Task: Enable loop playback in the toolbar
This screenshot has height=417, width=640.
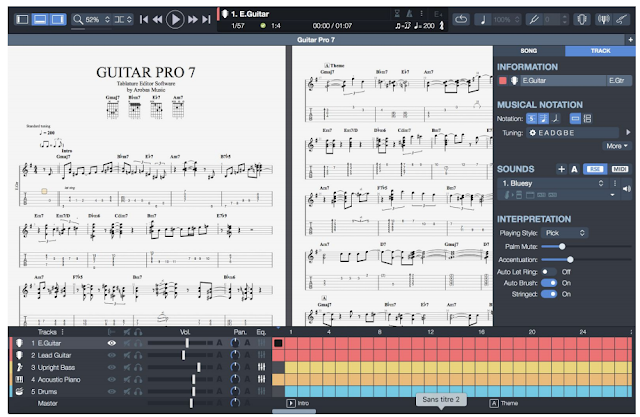Action: (x=461, y=19)
